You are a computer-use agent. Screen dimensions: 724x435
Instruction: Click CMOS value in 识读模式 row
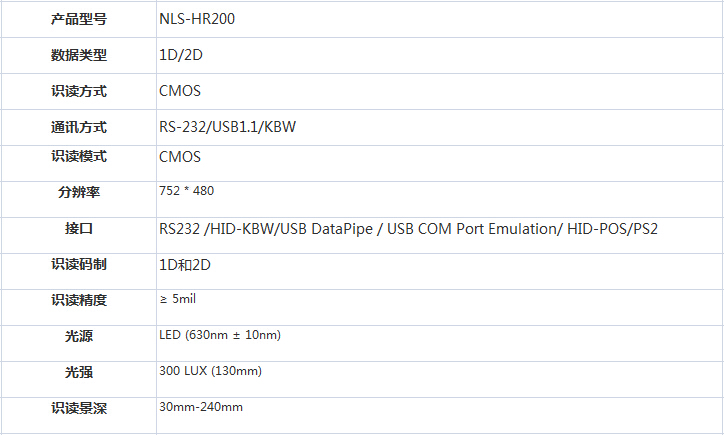[180, 157]
